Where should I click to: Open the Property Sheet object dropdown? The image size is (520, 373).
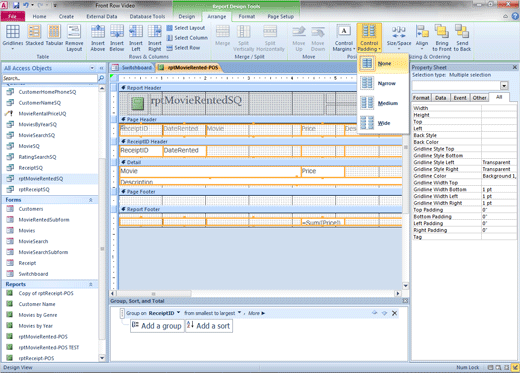tap(504, 86)
